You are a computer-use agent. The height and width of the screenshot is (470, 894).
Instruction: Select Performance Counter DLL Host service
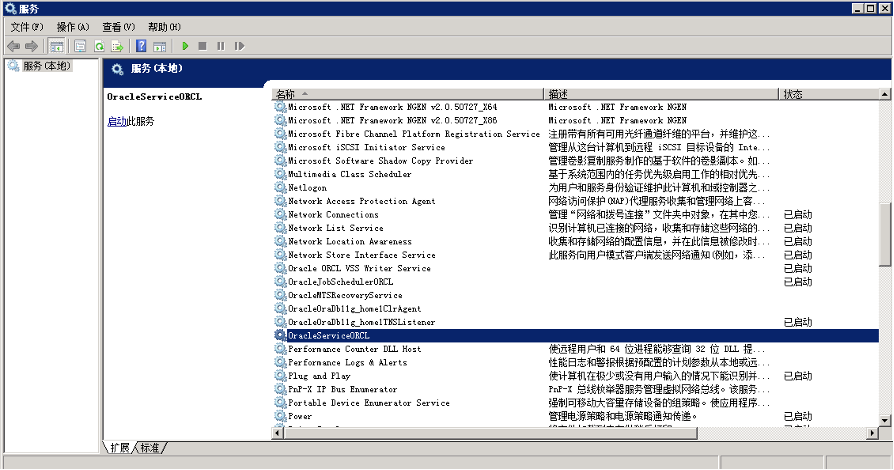pyautogui.click(x=576, y=349)
